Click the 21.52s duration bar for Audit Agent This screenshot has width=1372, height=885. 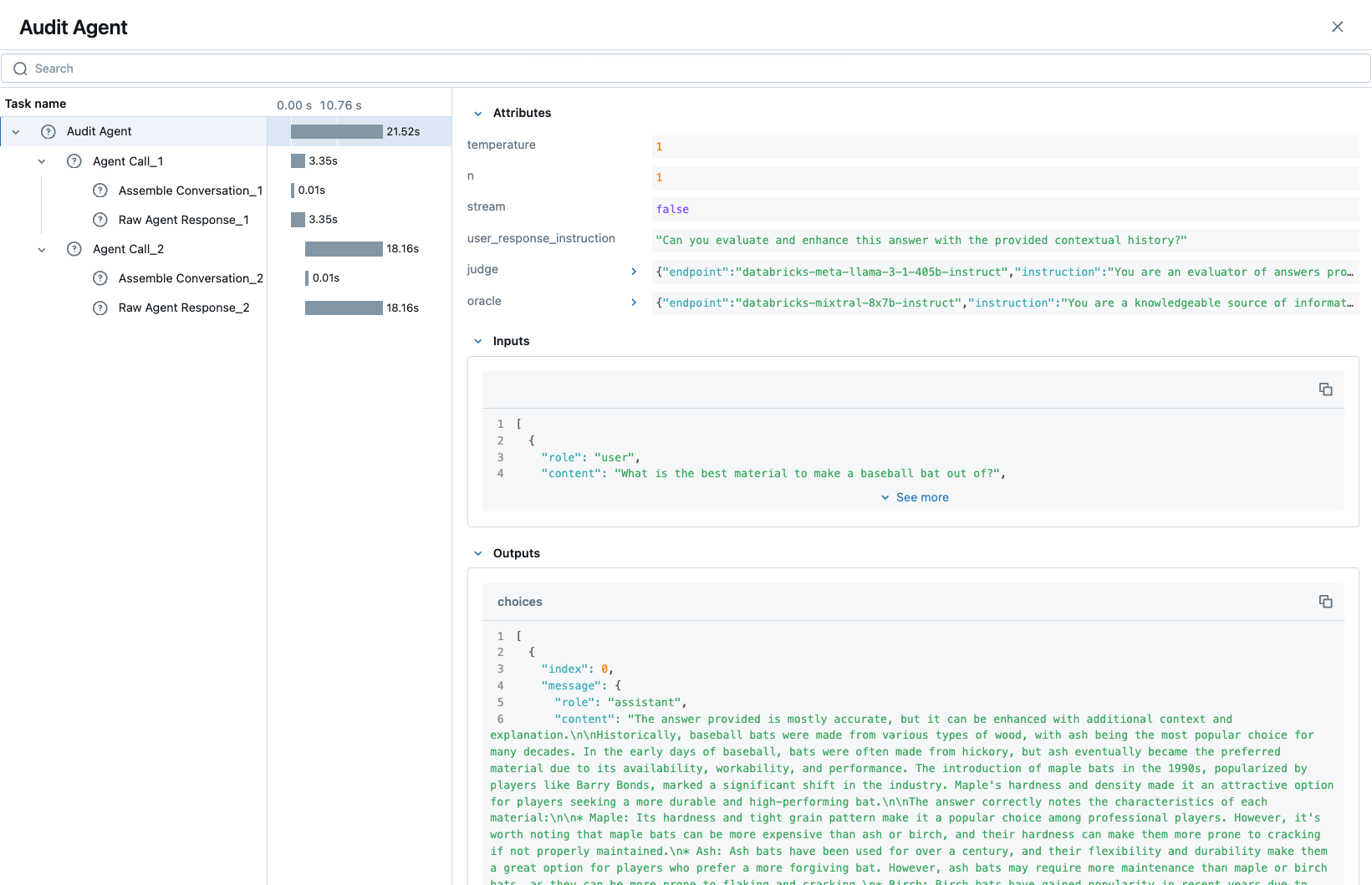[334, 131]
